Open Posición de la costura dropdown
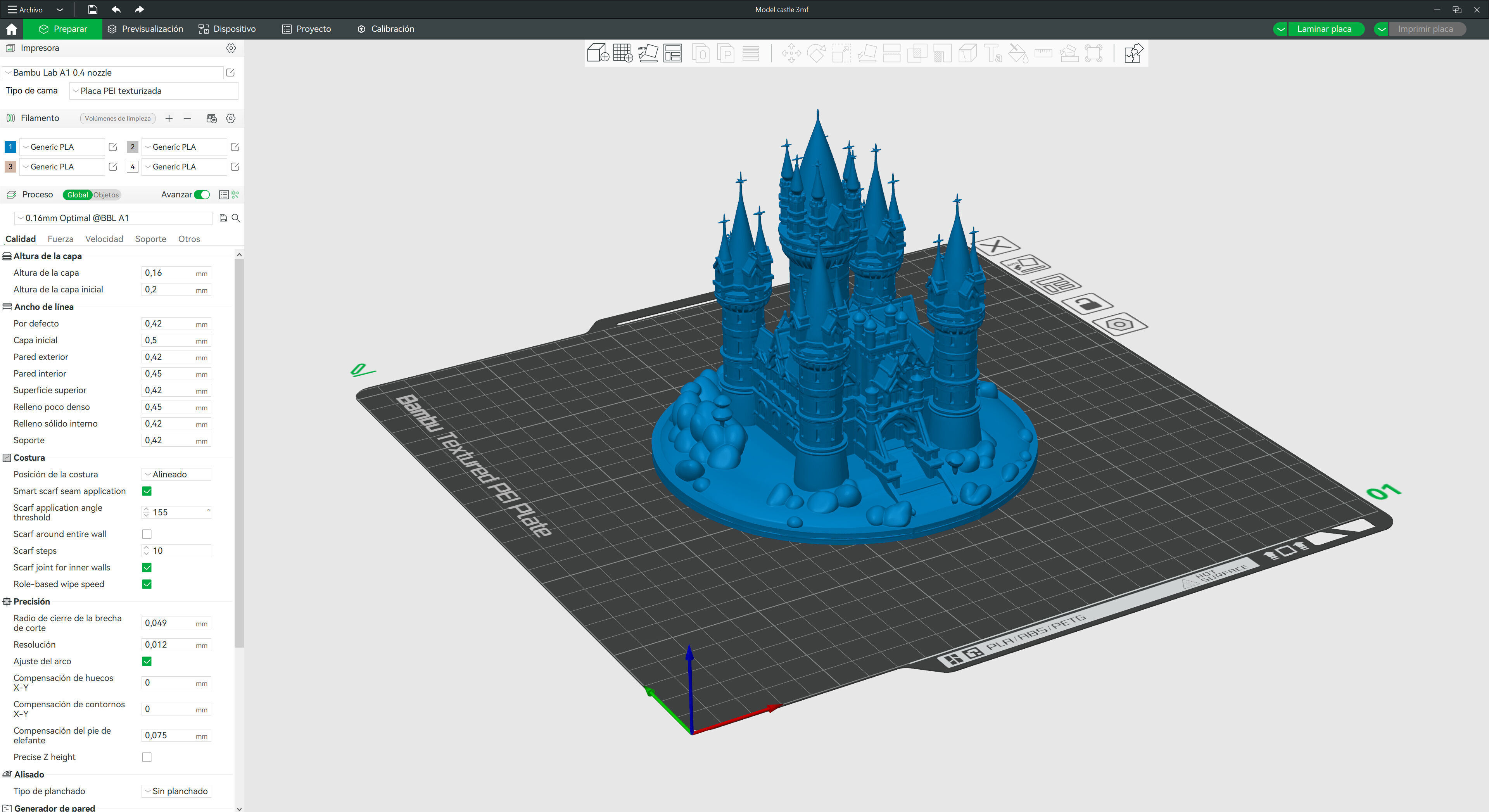Viewport: 1489px width, 812px height. (x=176, y=475)
